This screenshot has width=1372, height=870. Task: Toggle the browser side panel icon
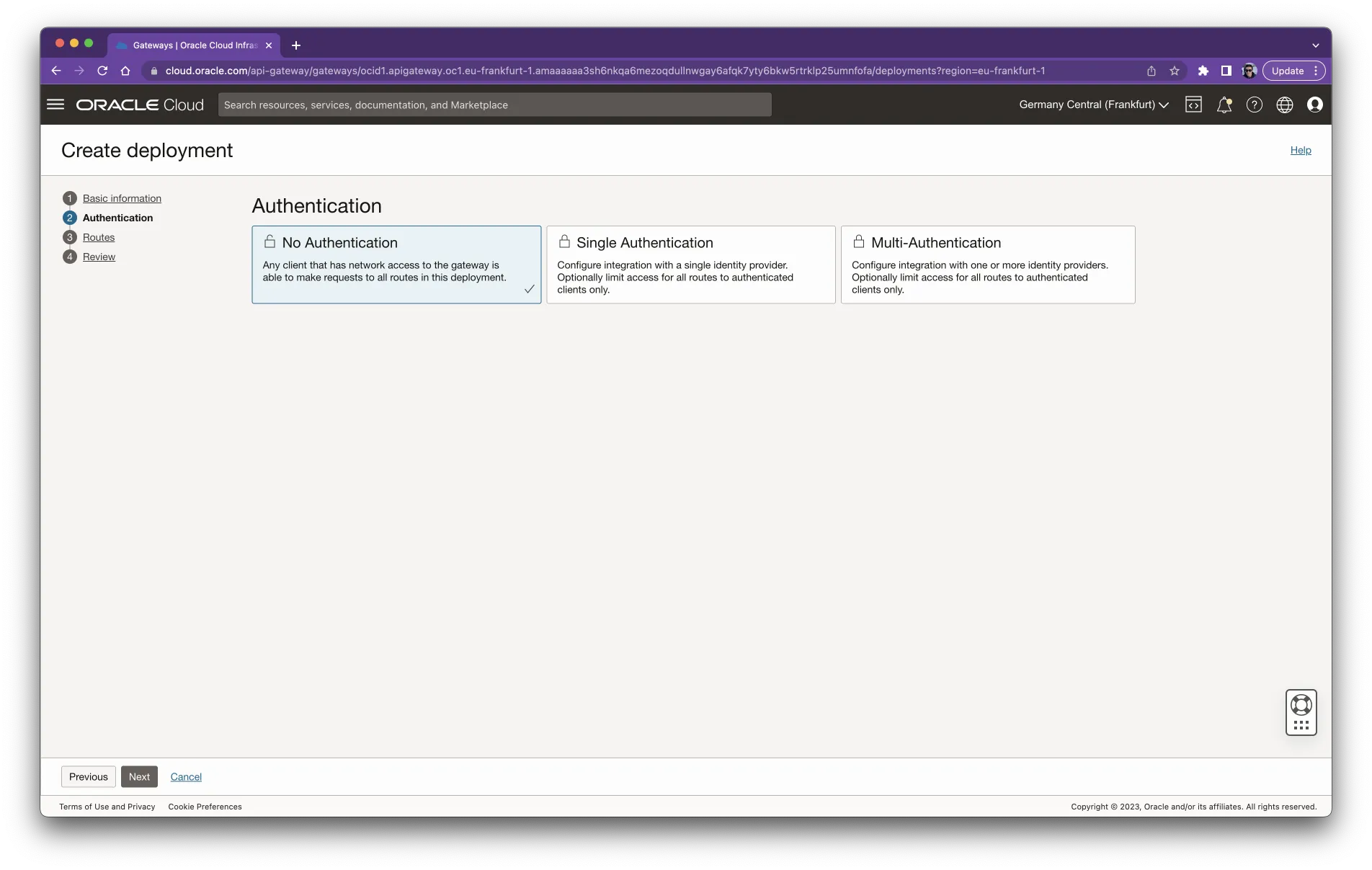pos(1226,71)
